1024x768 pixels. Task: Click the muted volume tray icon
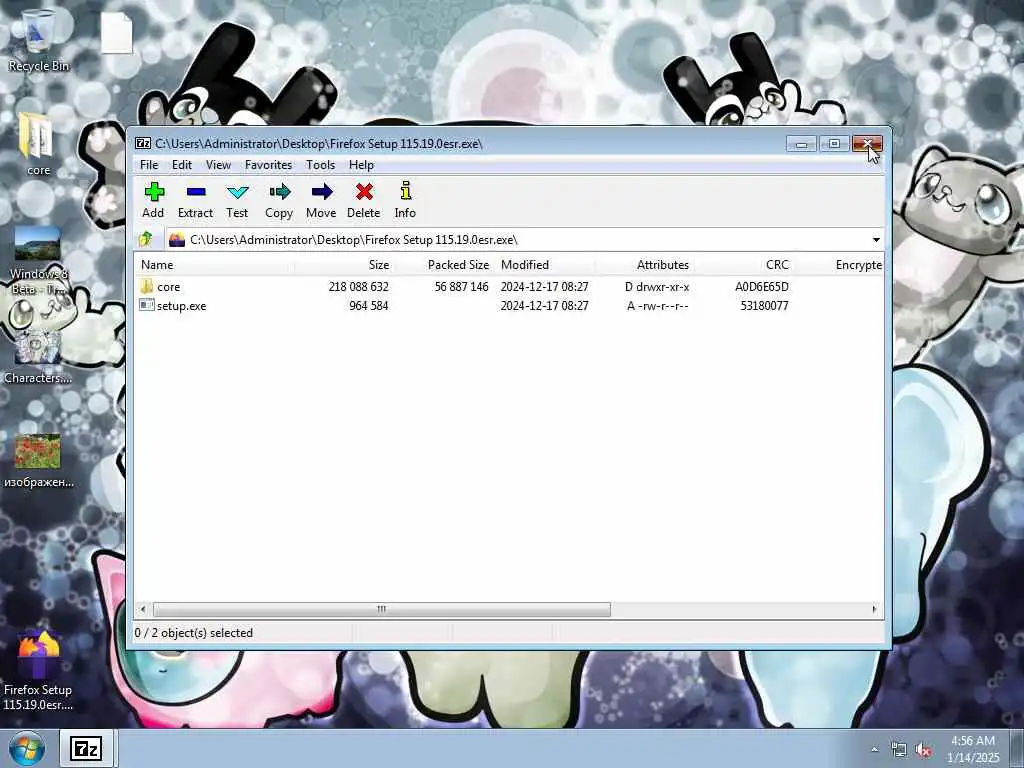coord(923,750)
